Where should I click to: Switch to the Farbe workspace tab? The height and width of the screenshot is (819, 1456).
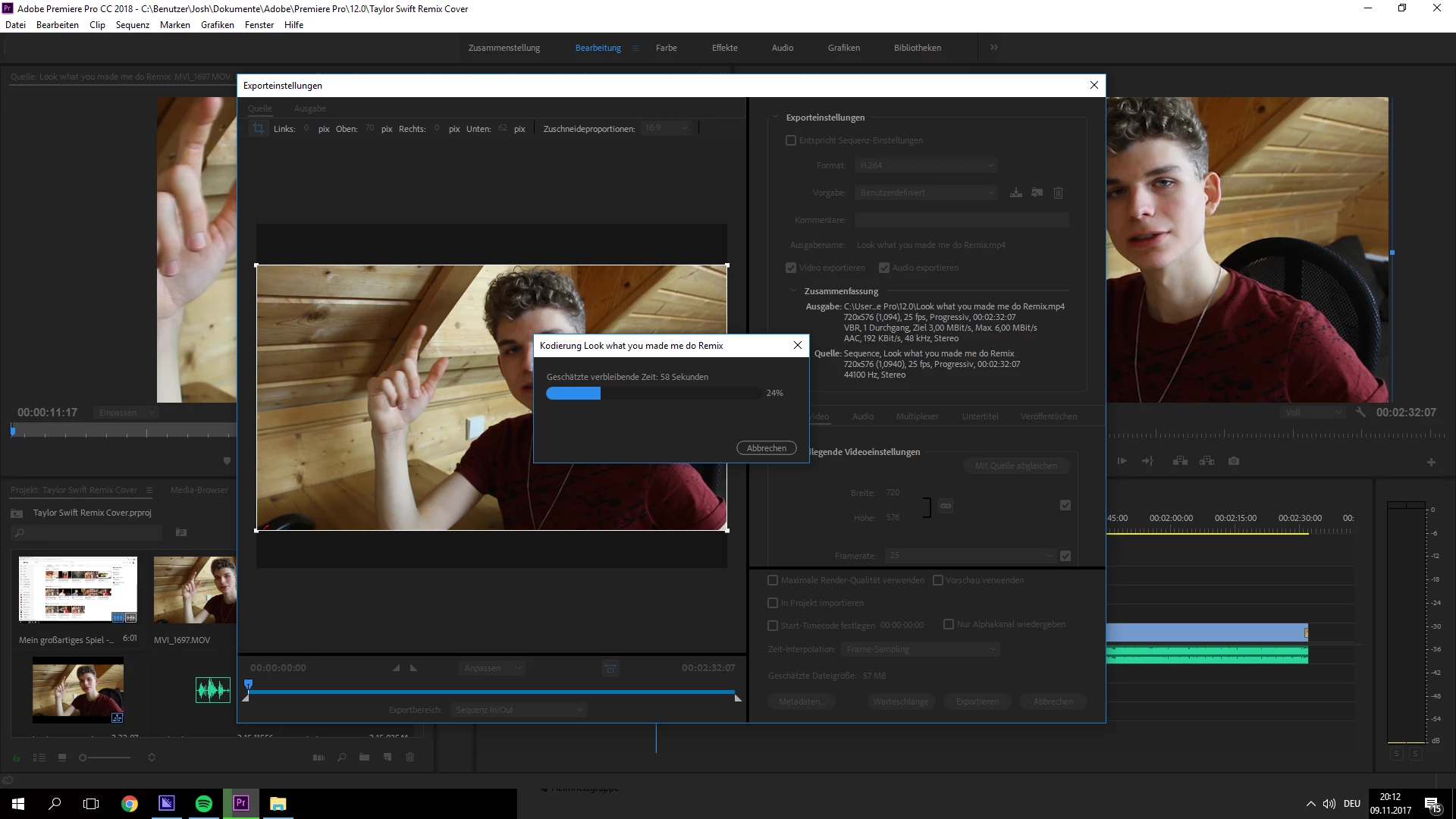(x=666, y=48)
